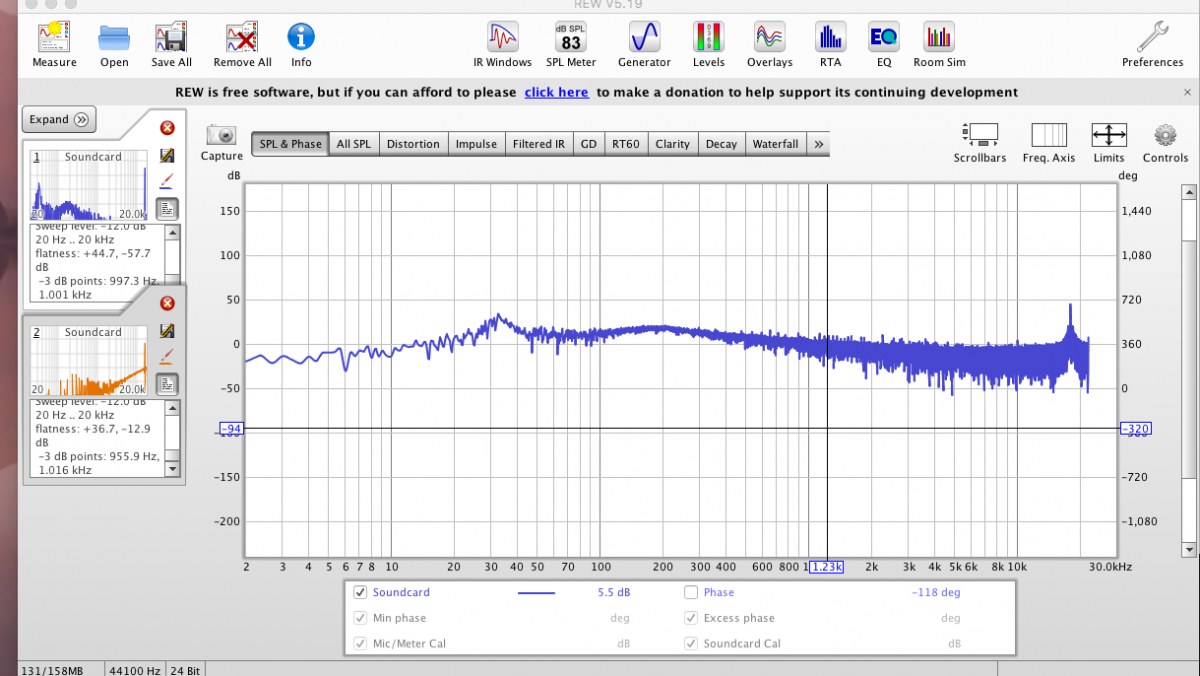Image resolution: width=1200 pixels, height=676 pixels.
Task: Toggle the Min phase checkbox
Action: (x=360, y=618)
